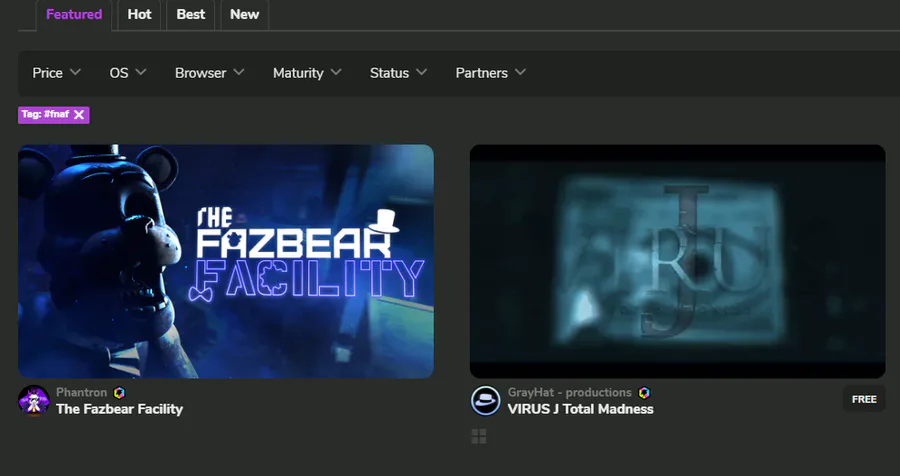Go to the New tab
The image size is (900, 476).
point(245,15)
